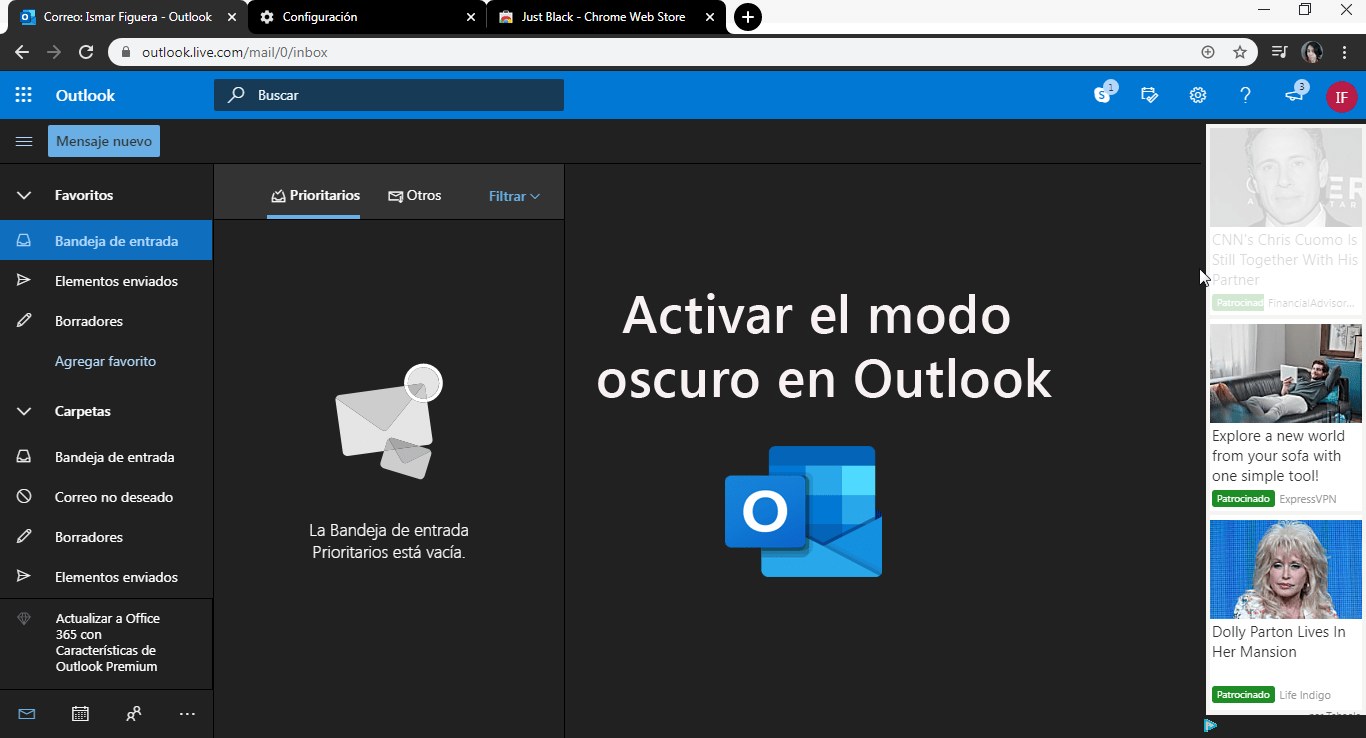This screenshot has height=738, width=1366.
Task: Open a new browser tab
Action: [747, 17]
